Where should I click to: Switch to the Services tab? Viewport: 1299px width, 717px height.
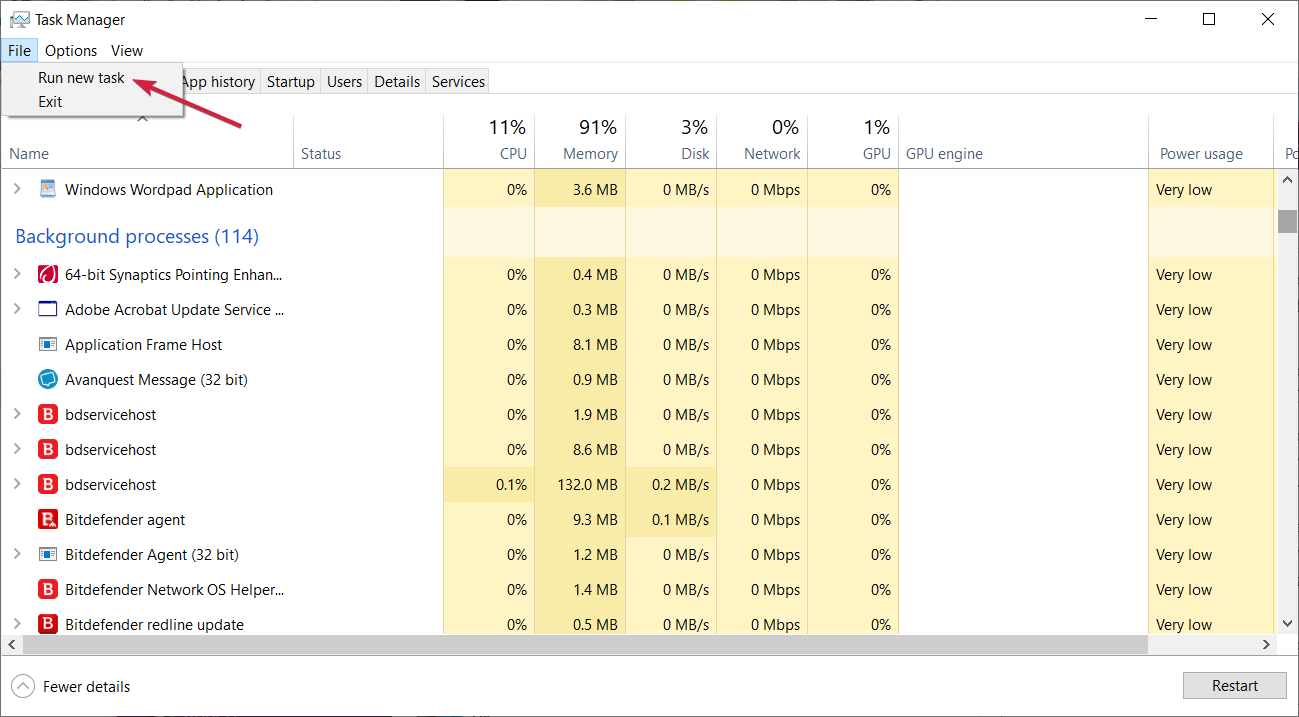coord(458,82)
